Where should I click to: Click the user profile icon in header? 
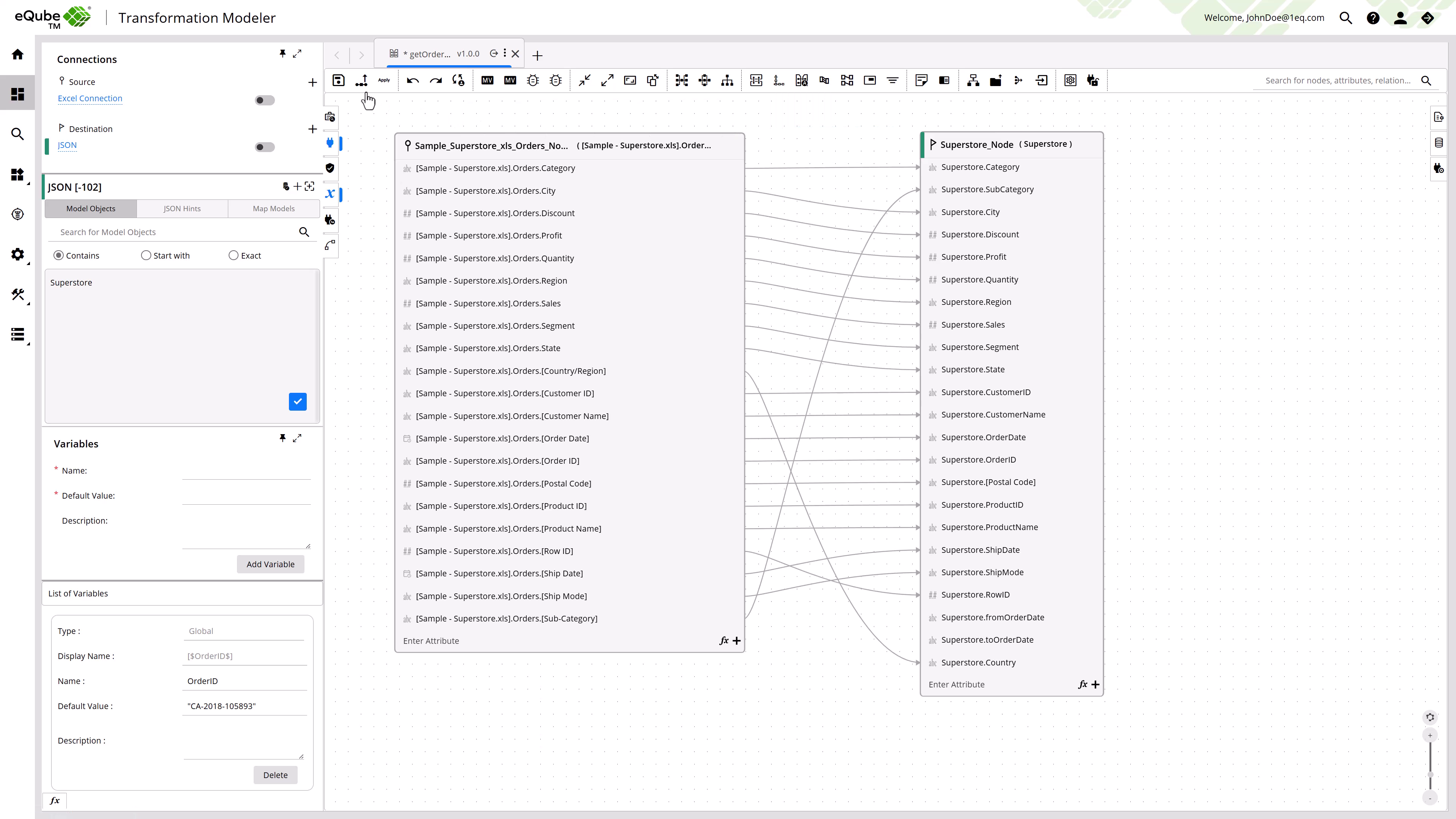click(x=1400, y=18)
